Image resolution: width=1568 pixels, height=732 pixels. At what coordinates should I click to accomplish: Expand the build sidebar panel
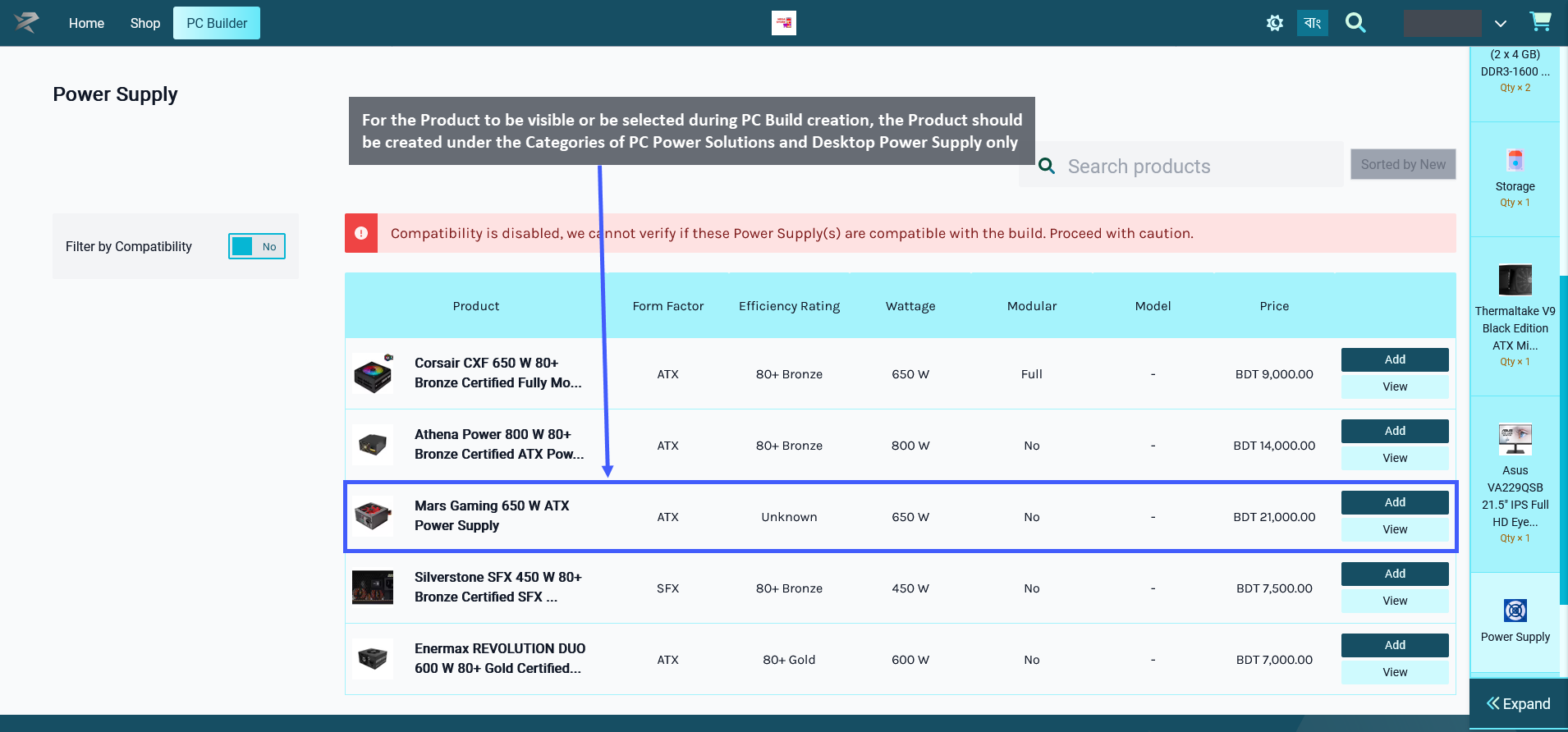coord(1519,703)
